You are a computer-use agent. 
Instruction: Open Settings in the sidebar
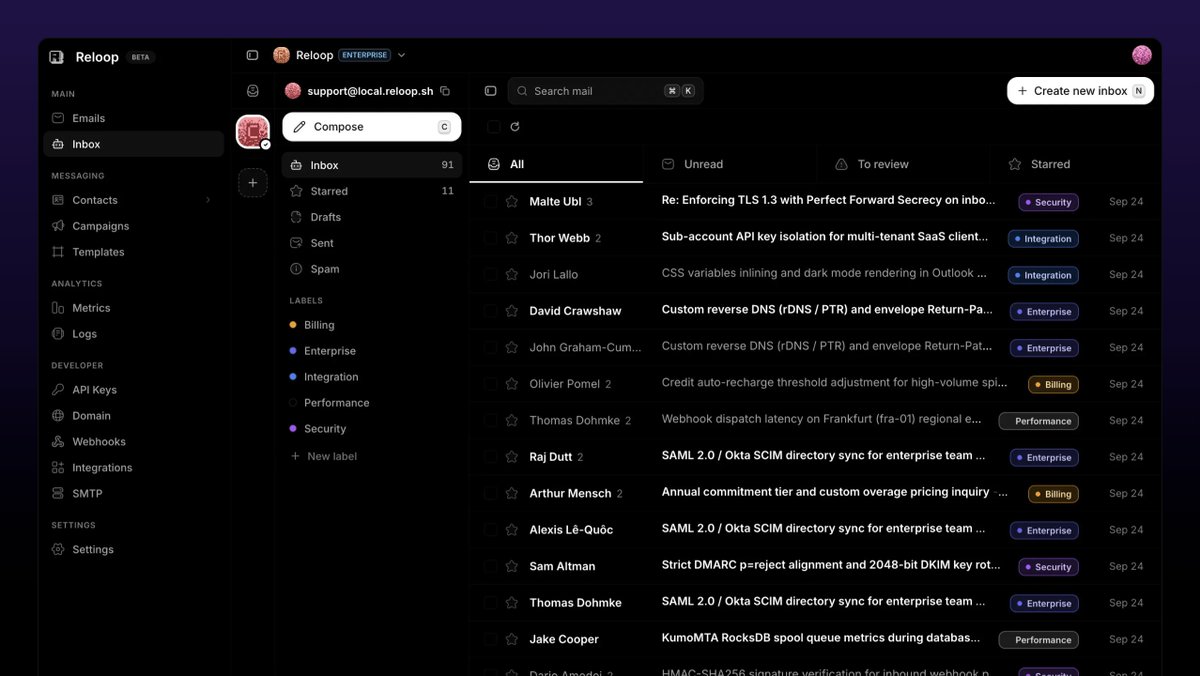[x=133, y=550]
